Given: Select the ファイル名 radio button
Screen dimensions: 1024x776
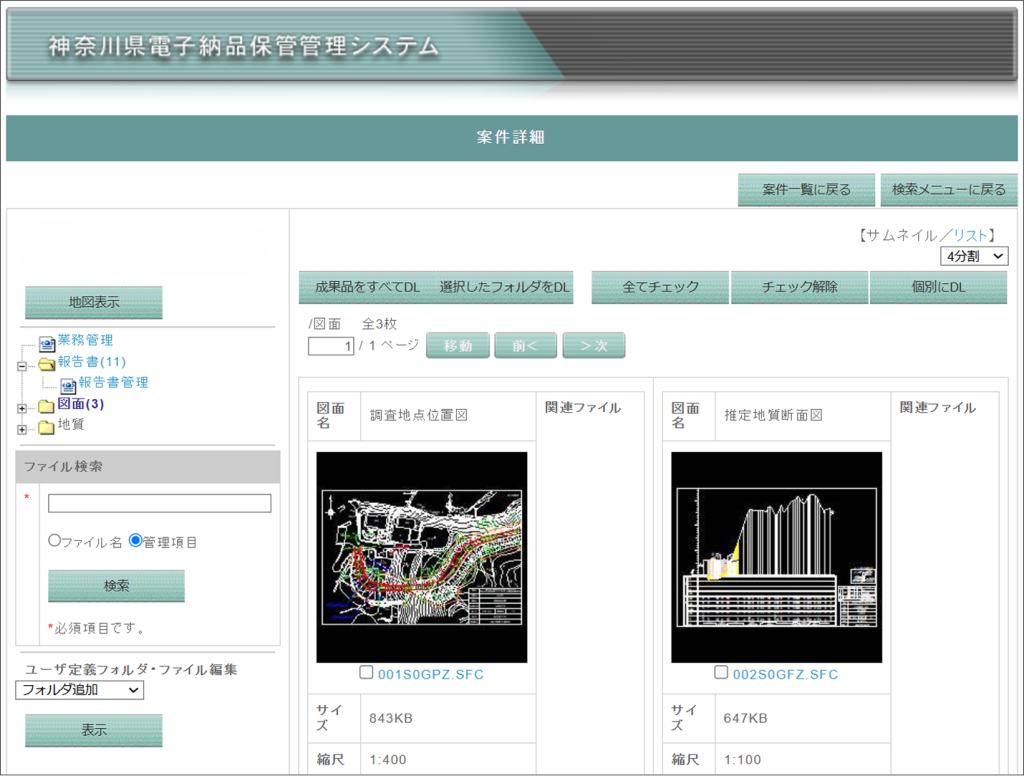Looking at the screenshot, I should click(x=54, y=540).
